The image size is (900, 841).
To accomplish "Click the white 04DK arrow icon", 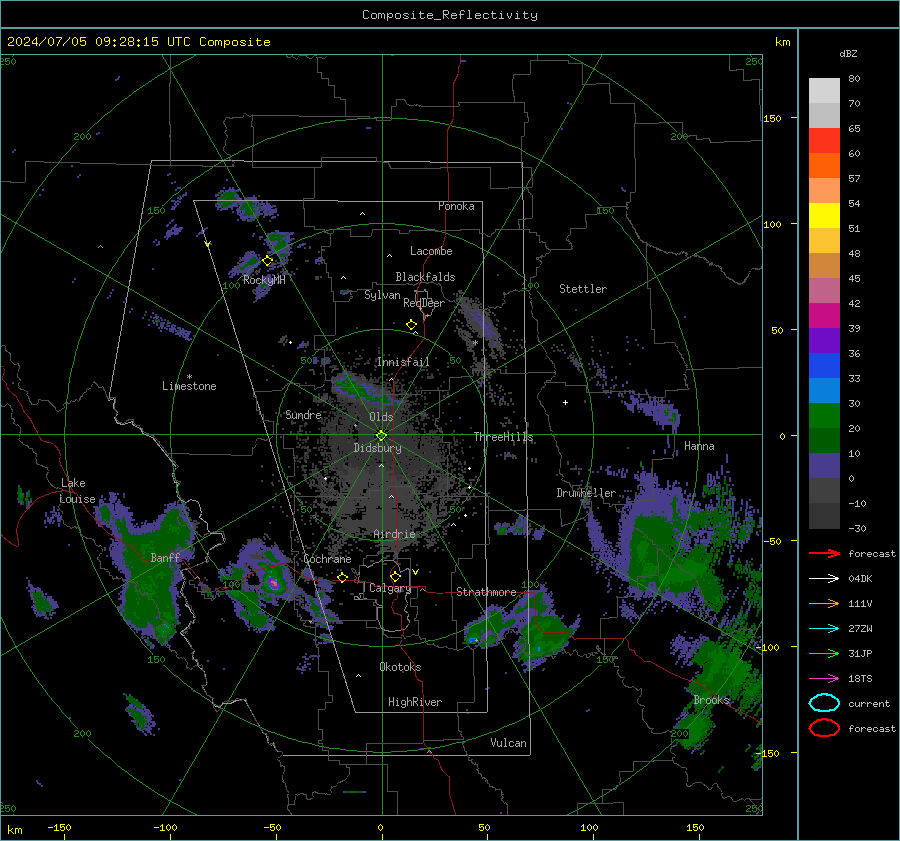I will [824, 579].
